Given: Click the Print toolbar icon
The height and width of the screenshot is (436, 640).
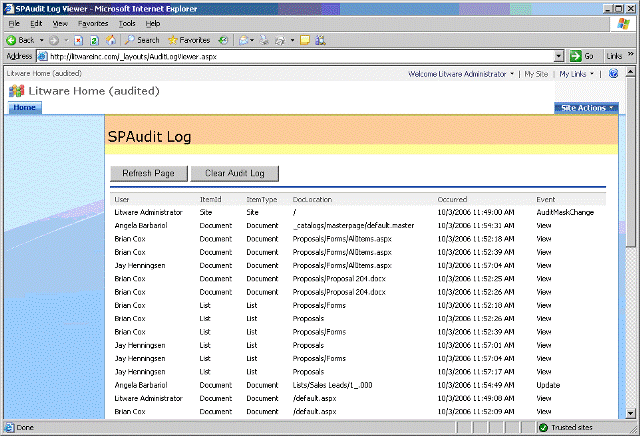Looking at the screenshot, I should point(264,40).
